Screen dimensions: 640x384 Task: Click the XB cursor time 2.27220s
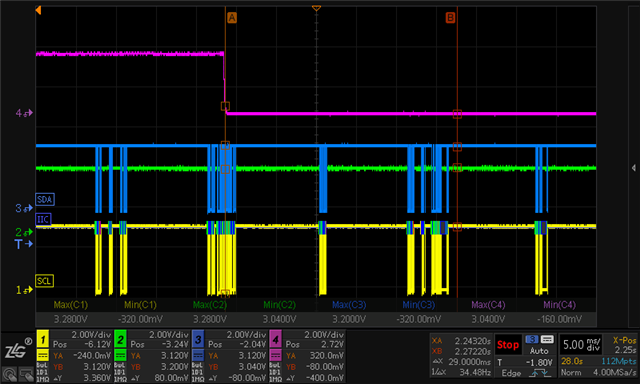[x=473, y=351]
